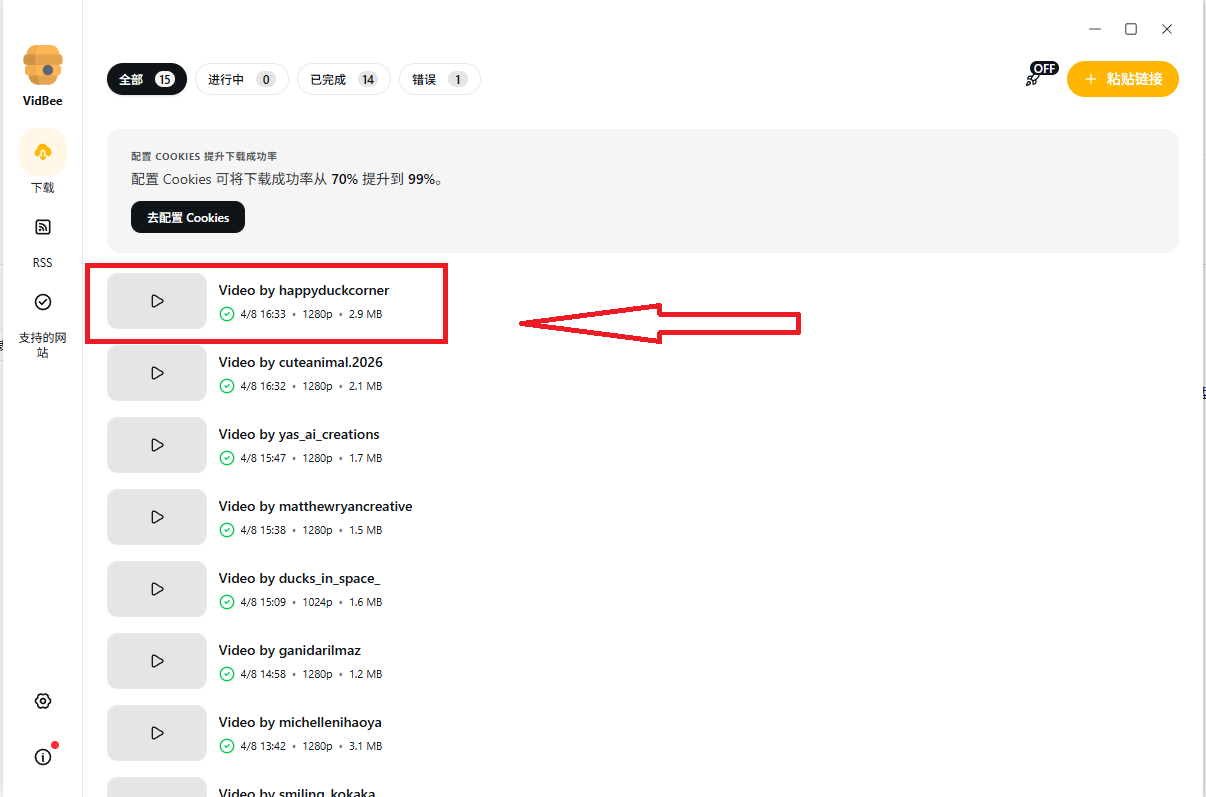
Task: Play the happyduckcorner video thumbnail
Action: [x=157, y=301]
